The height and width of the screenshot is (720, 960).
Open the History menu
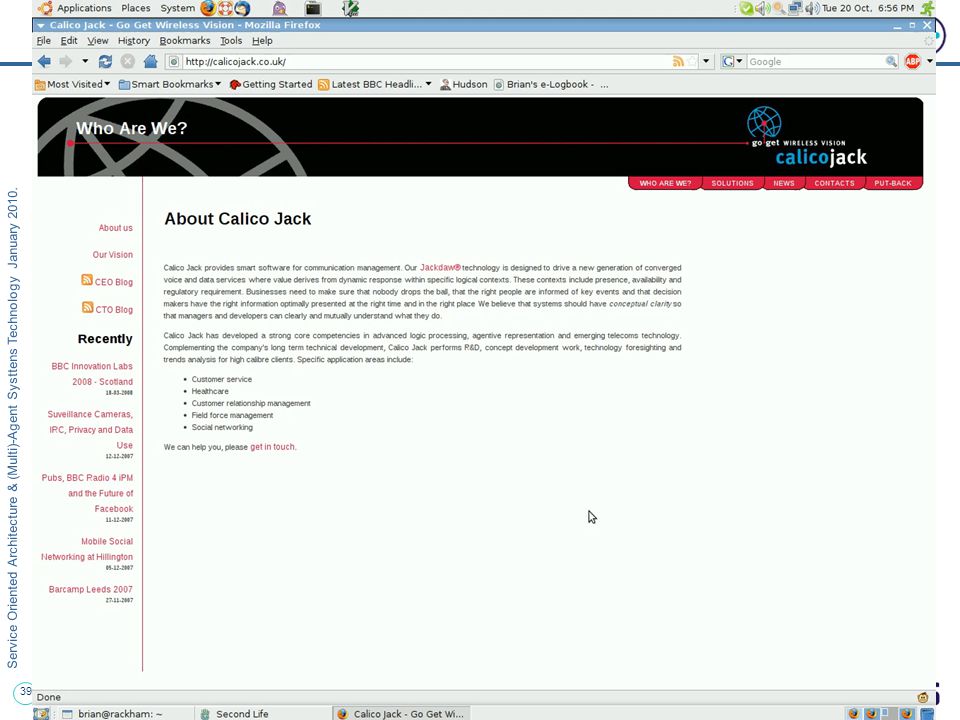pyautogui.click(x=133, y=40)
